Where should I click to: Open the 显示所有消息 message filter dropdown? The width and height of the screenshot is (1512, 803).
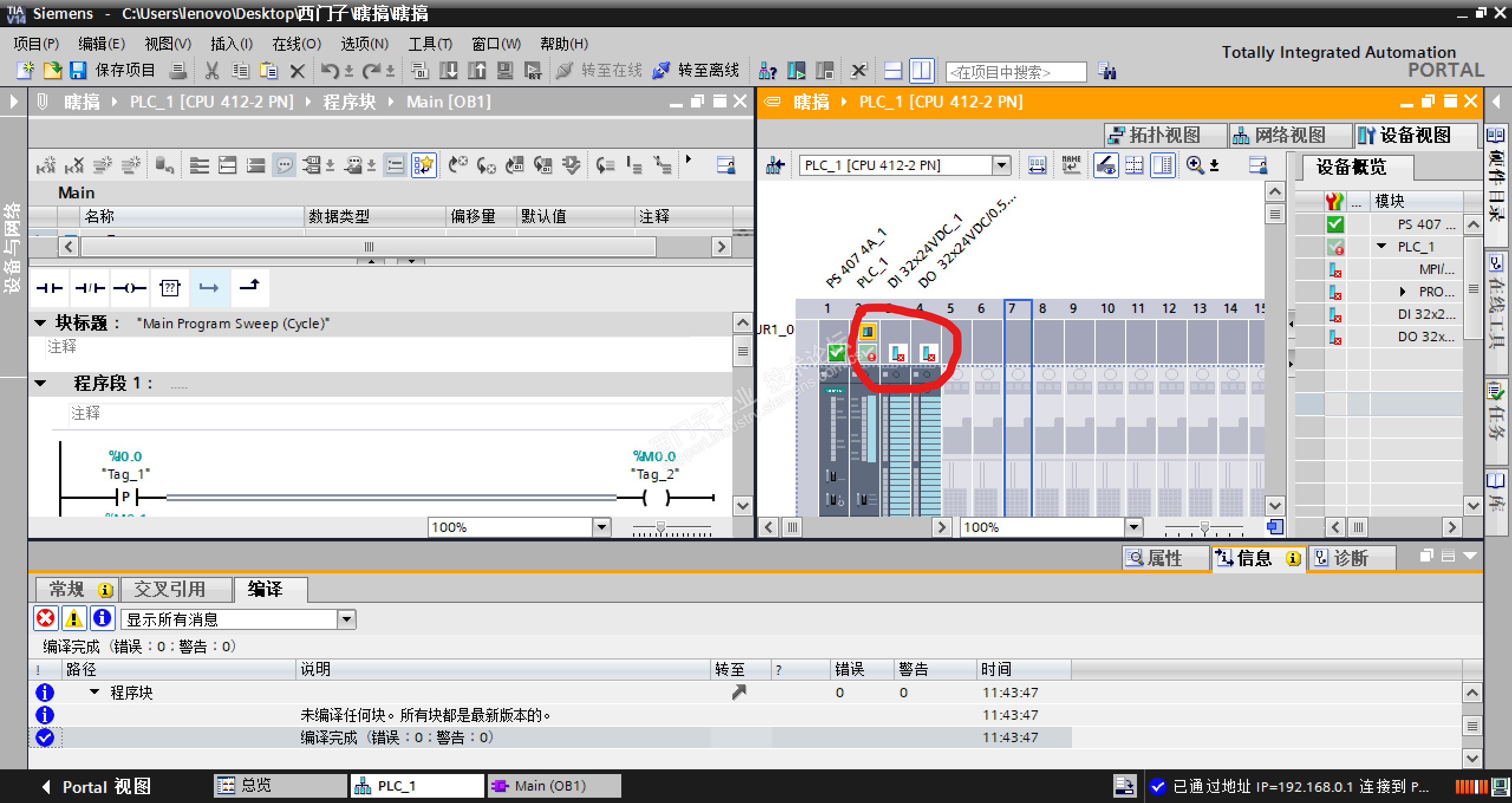347,619
